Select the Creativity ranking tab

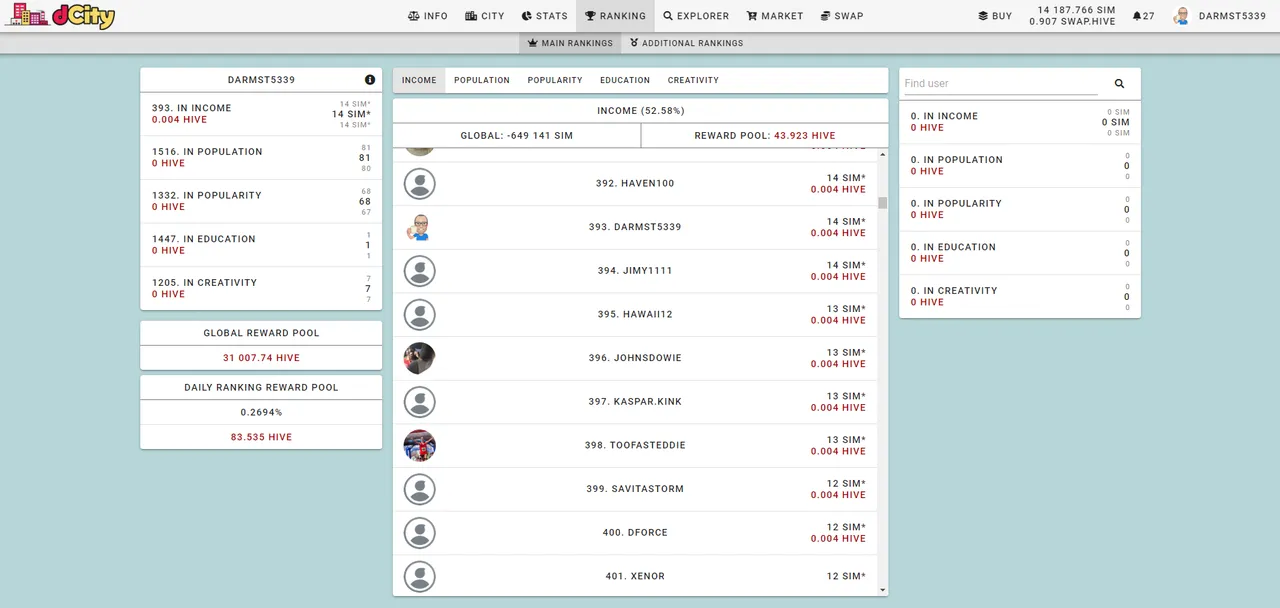[x=693, y=80]
